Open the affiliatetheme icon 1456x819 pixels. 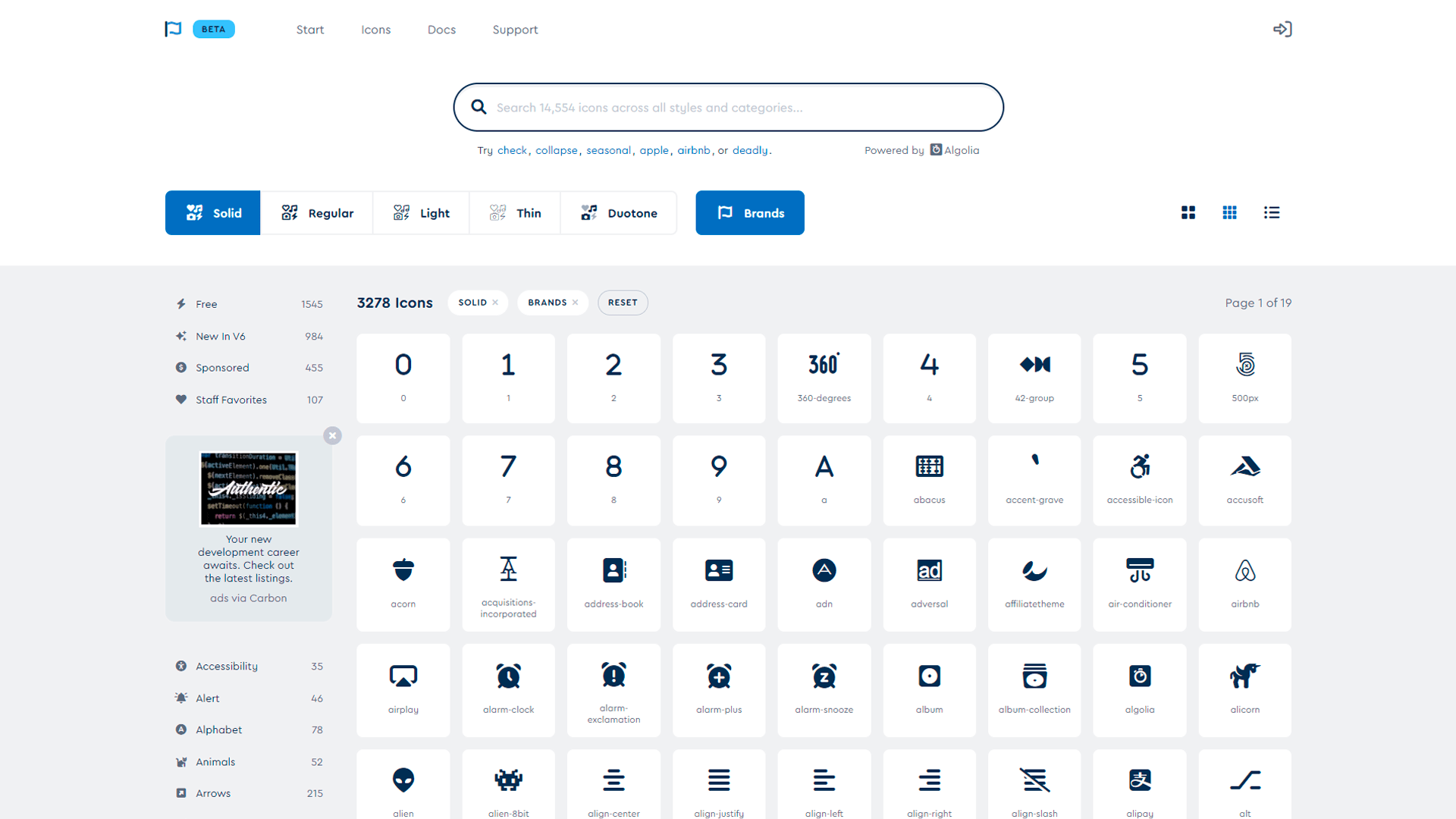pyautogui.click(x=1034, y=585)
